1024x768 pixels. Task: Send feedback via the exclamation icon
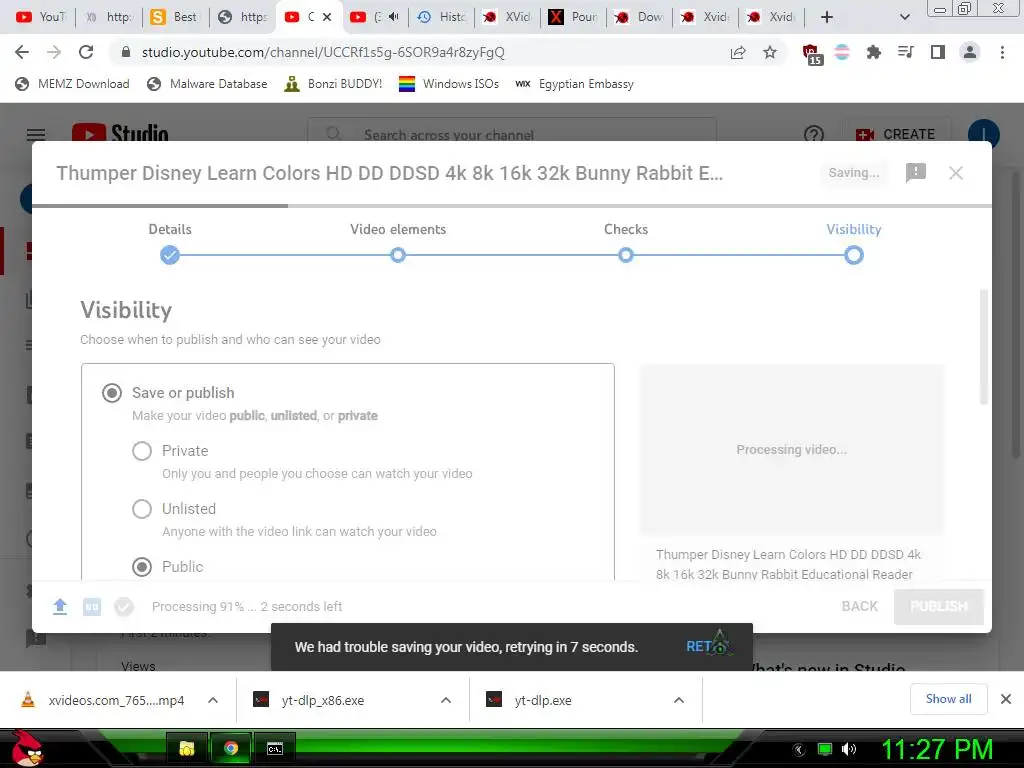916,172
